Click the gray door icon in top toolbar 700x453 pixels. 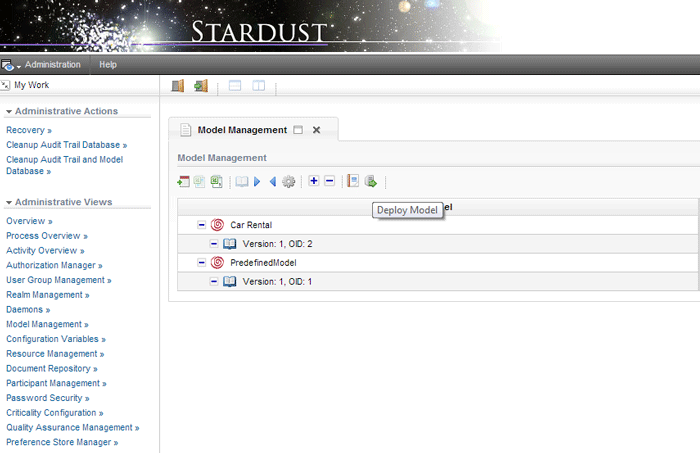[x=178, y=86]
